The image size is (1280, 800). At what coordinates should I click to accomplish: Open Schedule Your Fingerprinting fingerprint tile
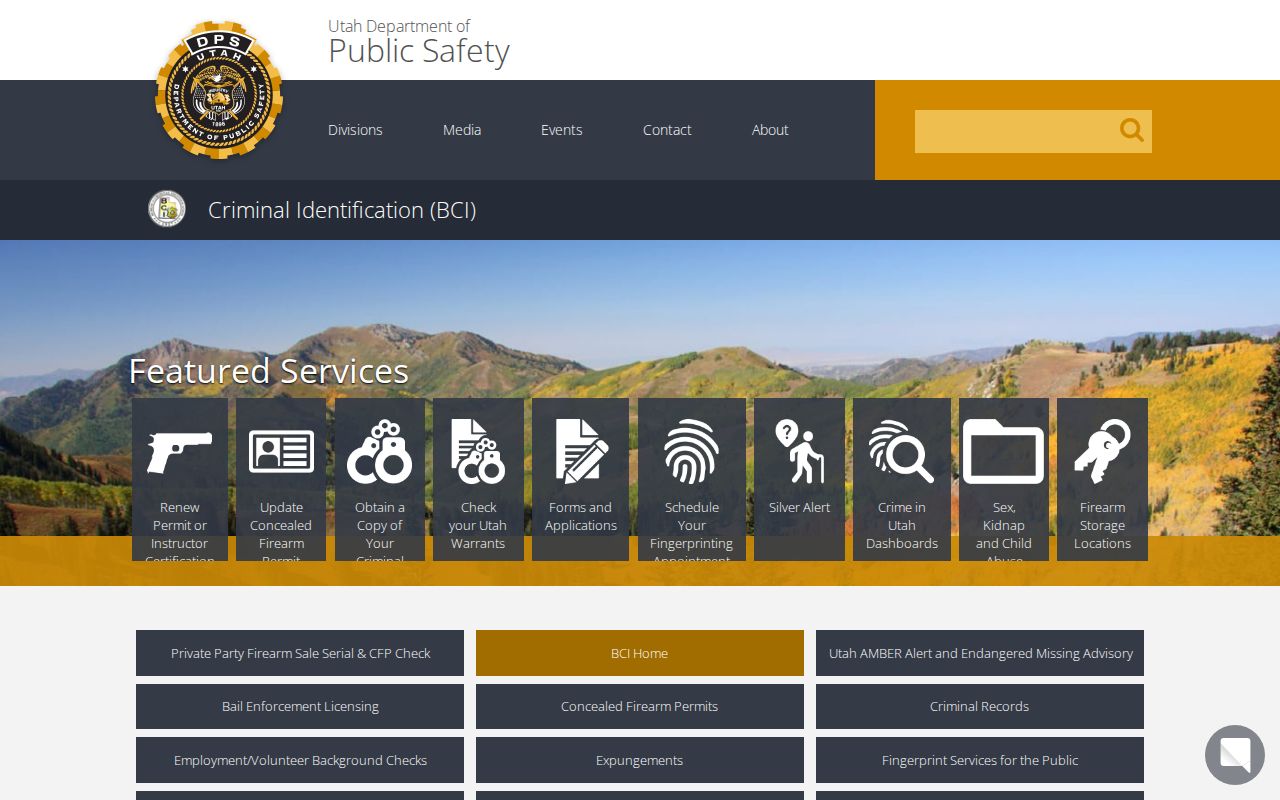(x=692, y=479)
